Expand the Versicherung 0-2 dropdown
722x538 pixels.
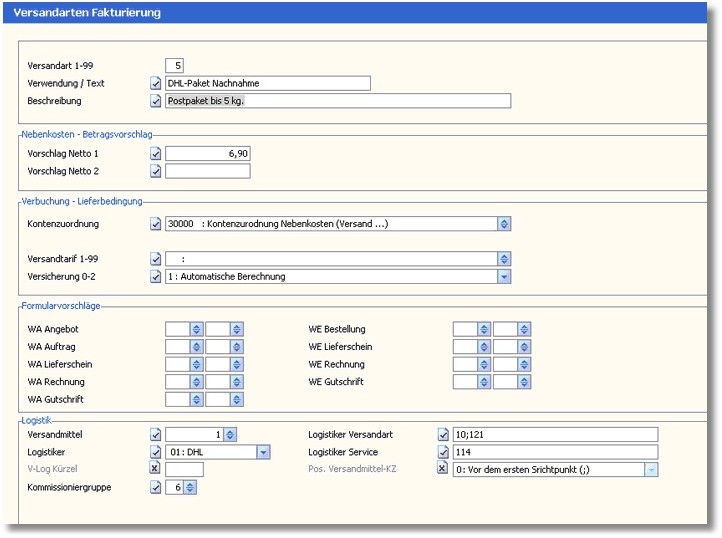tap(504, 277)
